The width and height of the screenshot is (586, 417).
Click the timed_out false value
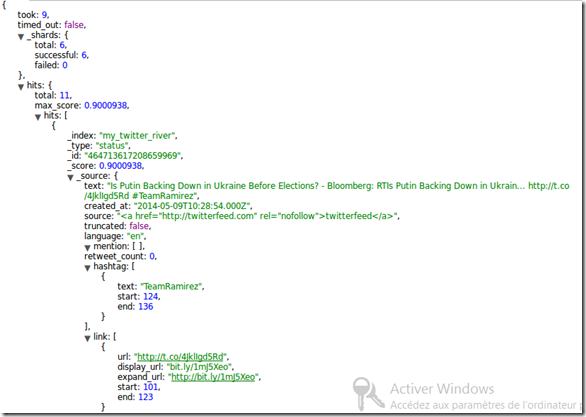pyautogui.click(x=74, y=25)
